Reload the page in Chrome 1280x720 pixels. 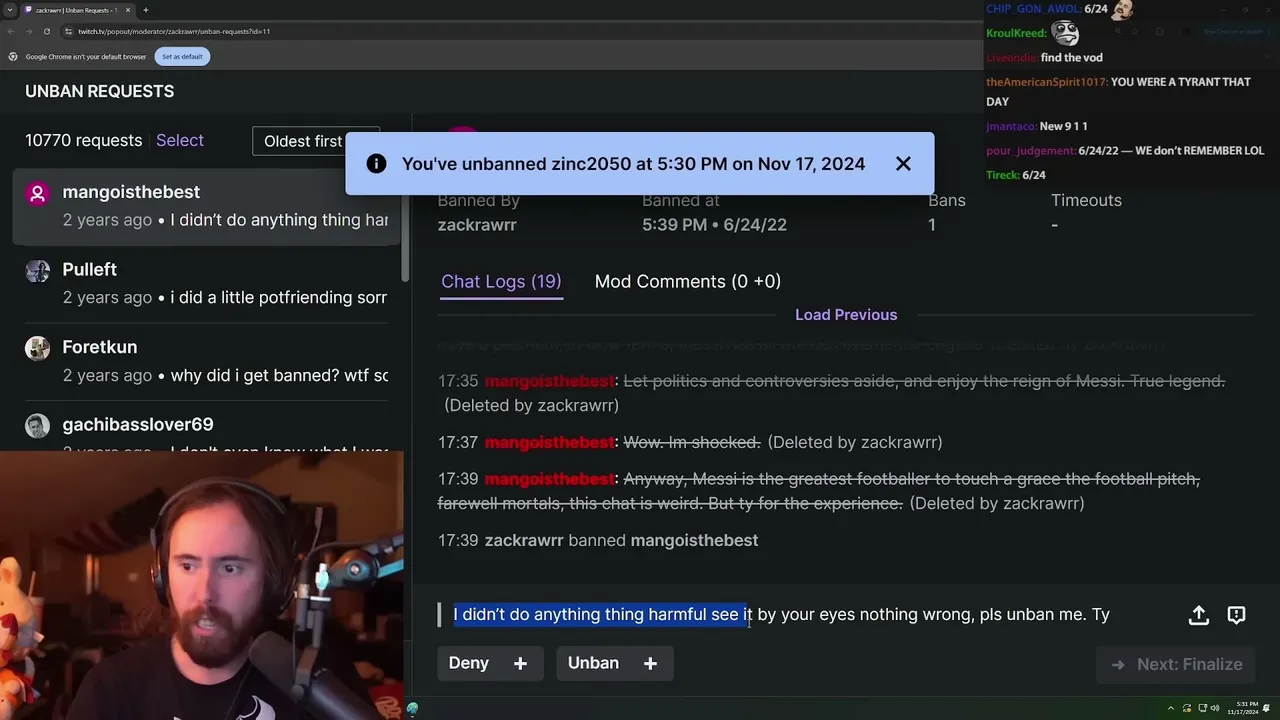46,31
